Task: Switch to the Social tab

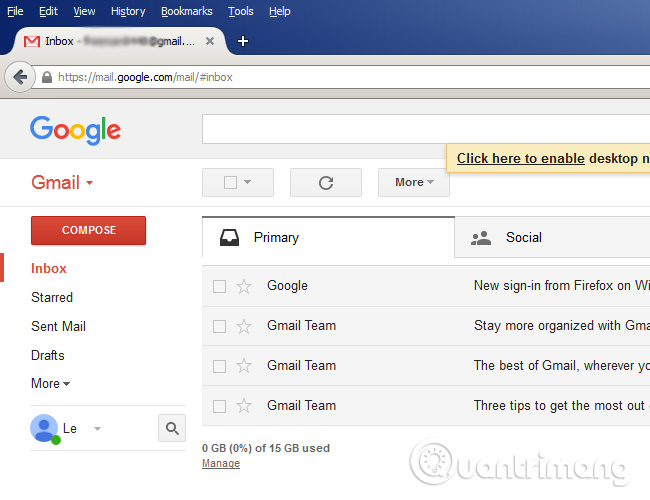Action: tap(552, 238)
